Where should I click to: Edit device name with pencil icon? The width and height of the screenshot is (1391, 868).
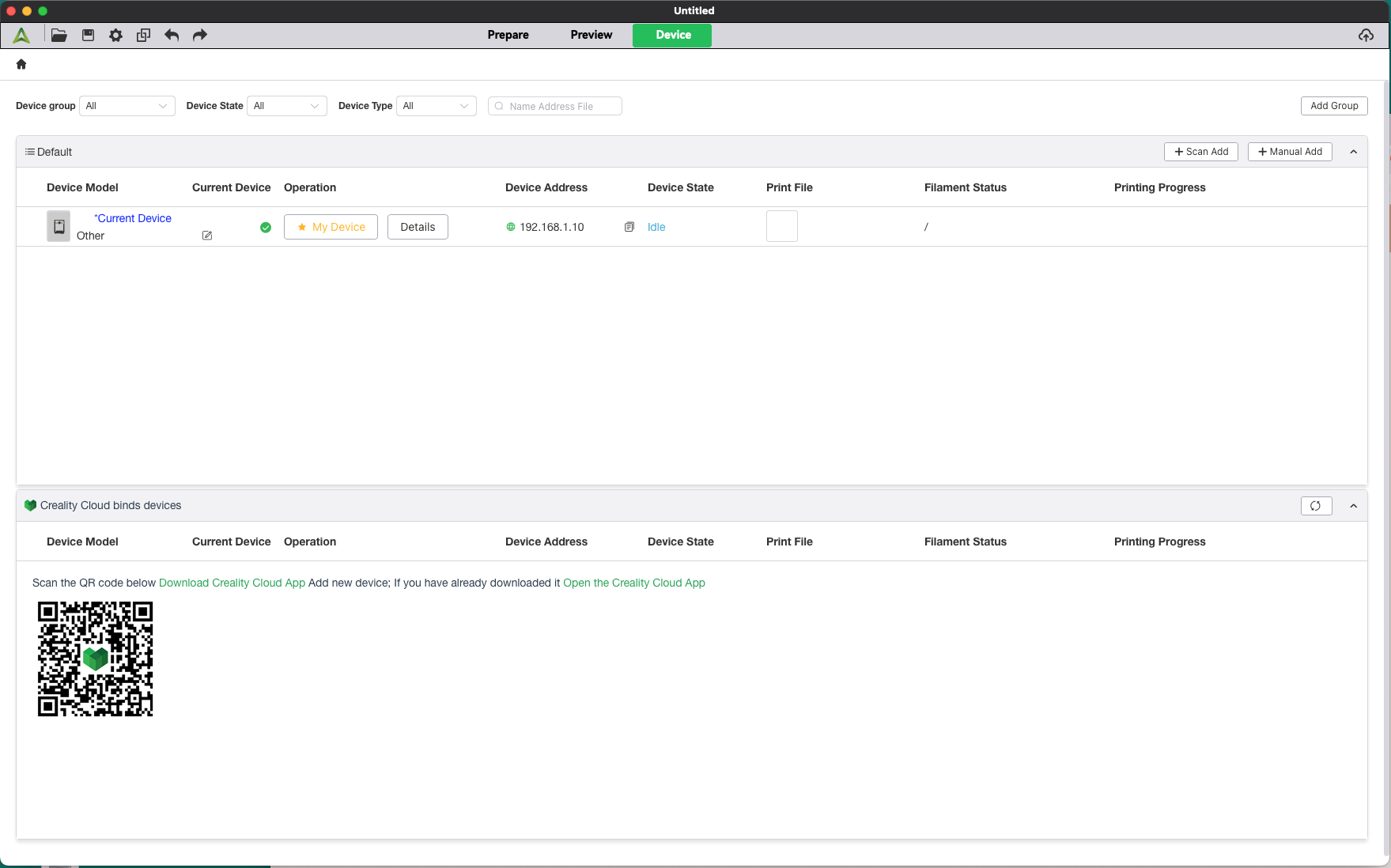(x=207, y=236)
